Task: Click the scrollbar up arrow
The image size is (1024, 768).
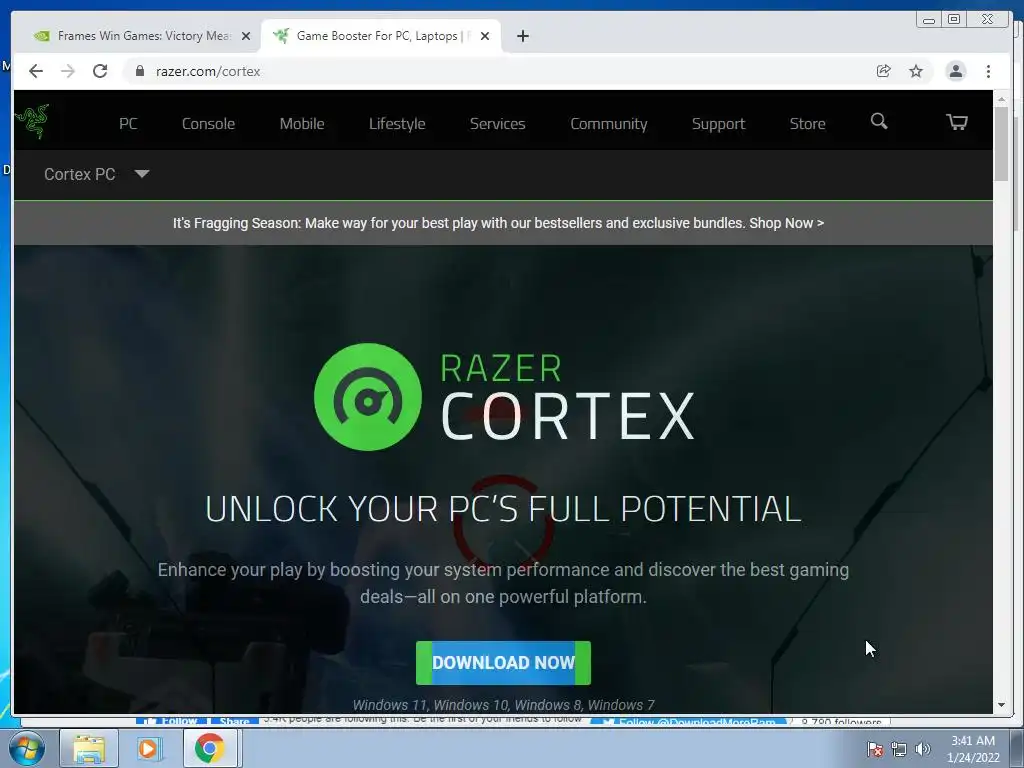Action: (1001, 99)
